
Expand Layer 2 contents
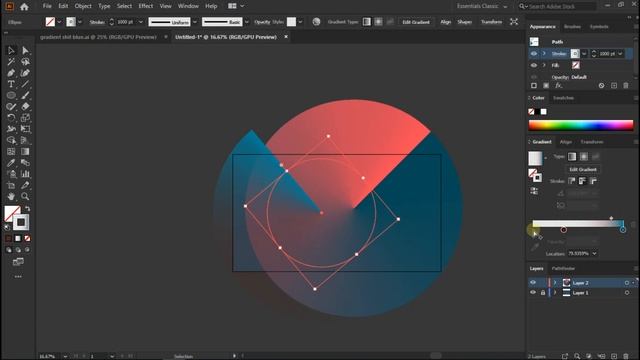[555, 282]
